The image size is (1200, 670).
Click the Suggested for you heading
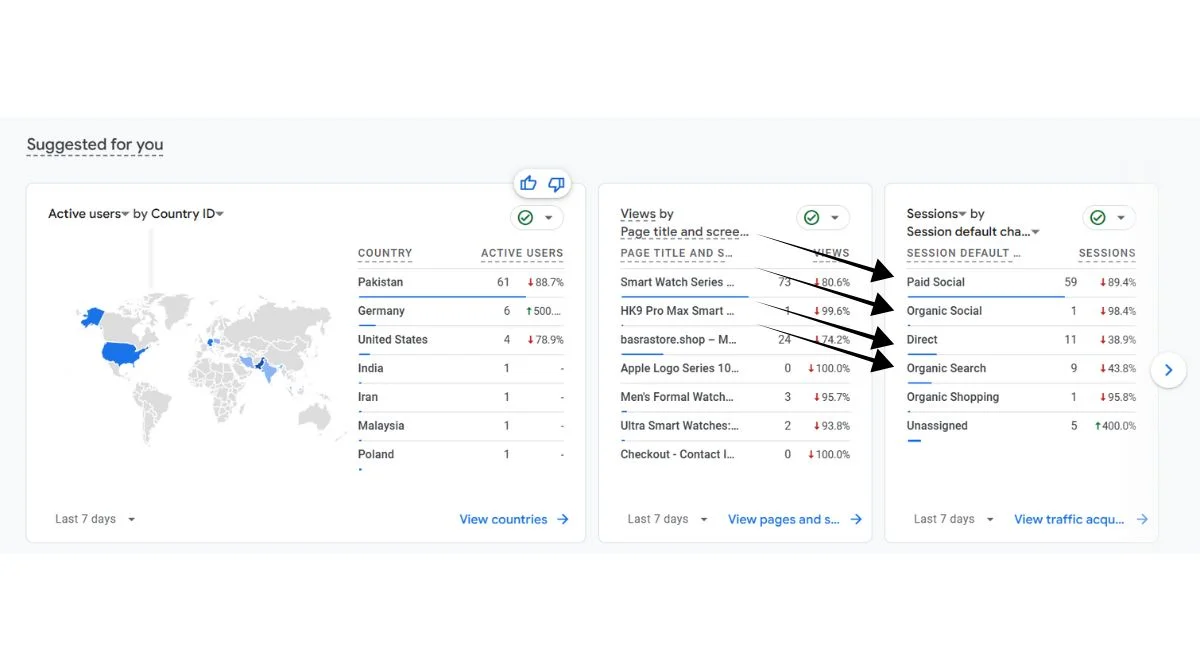point(95,144)
